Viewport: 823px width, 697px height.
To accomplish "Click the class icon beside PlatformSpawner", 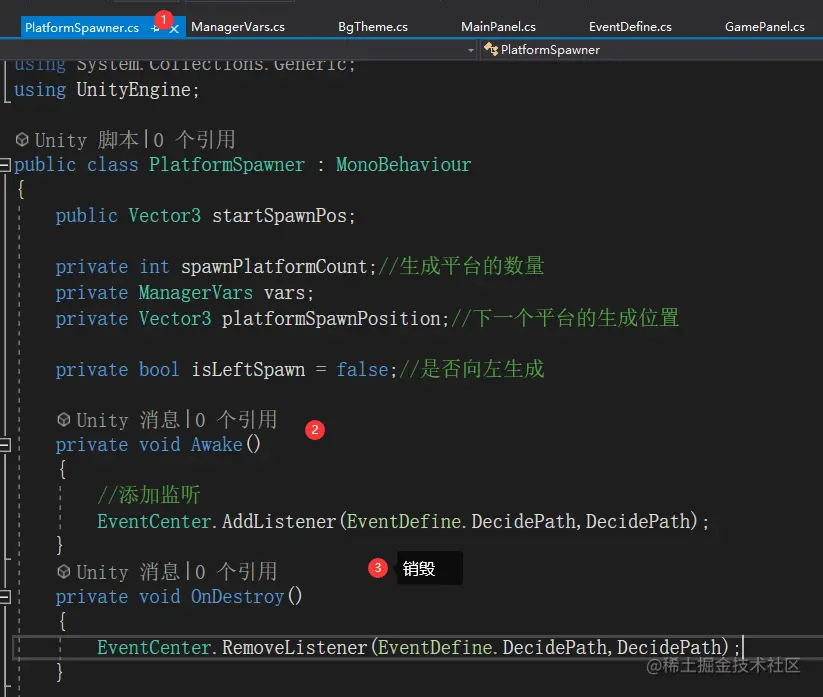I will pos(491,49).
